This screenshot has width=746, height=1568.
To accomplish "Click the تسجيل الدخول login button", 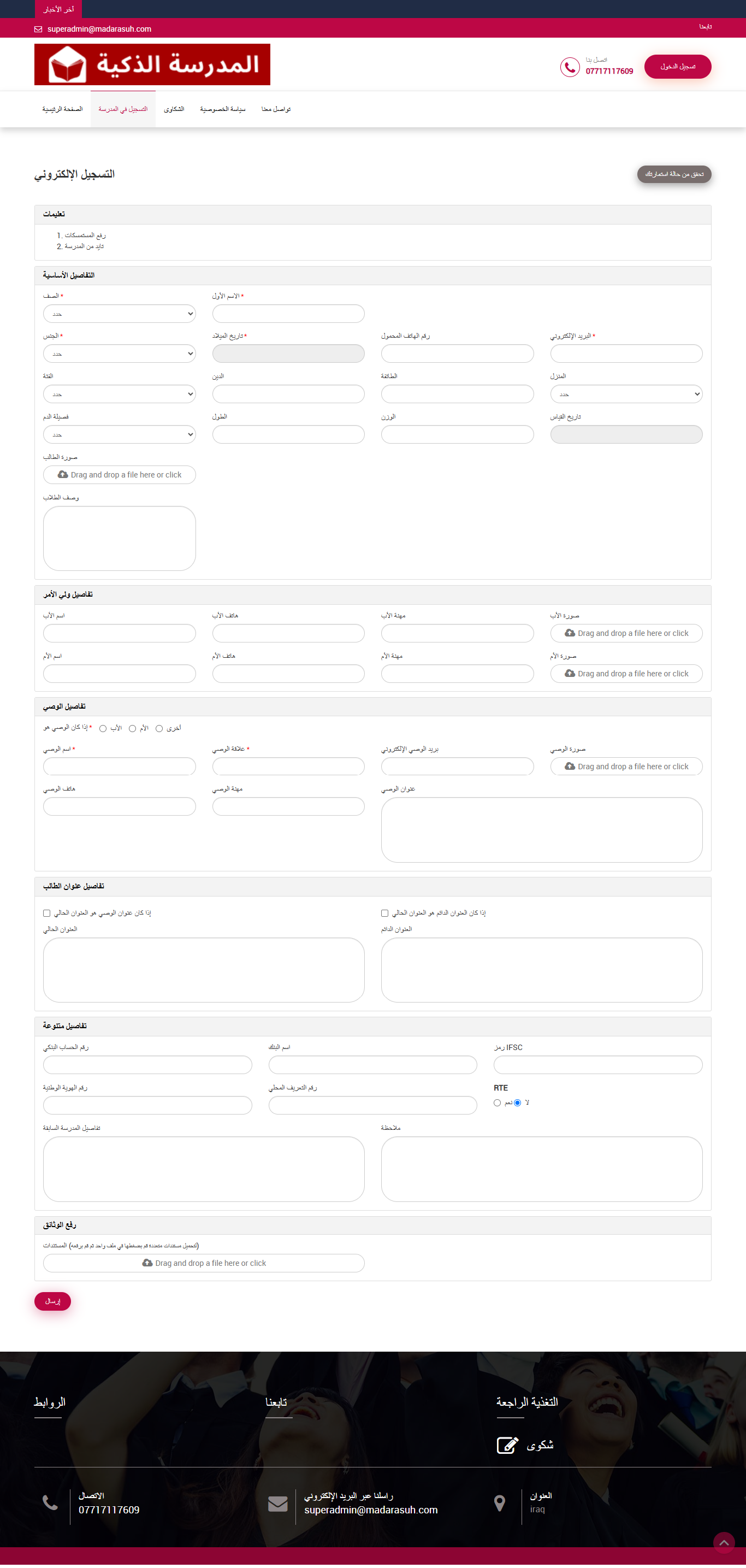I will tap(677, 67).
